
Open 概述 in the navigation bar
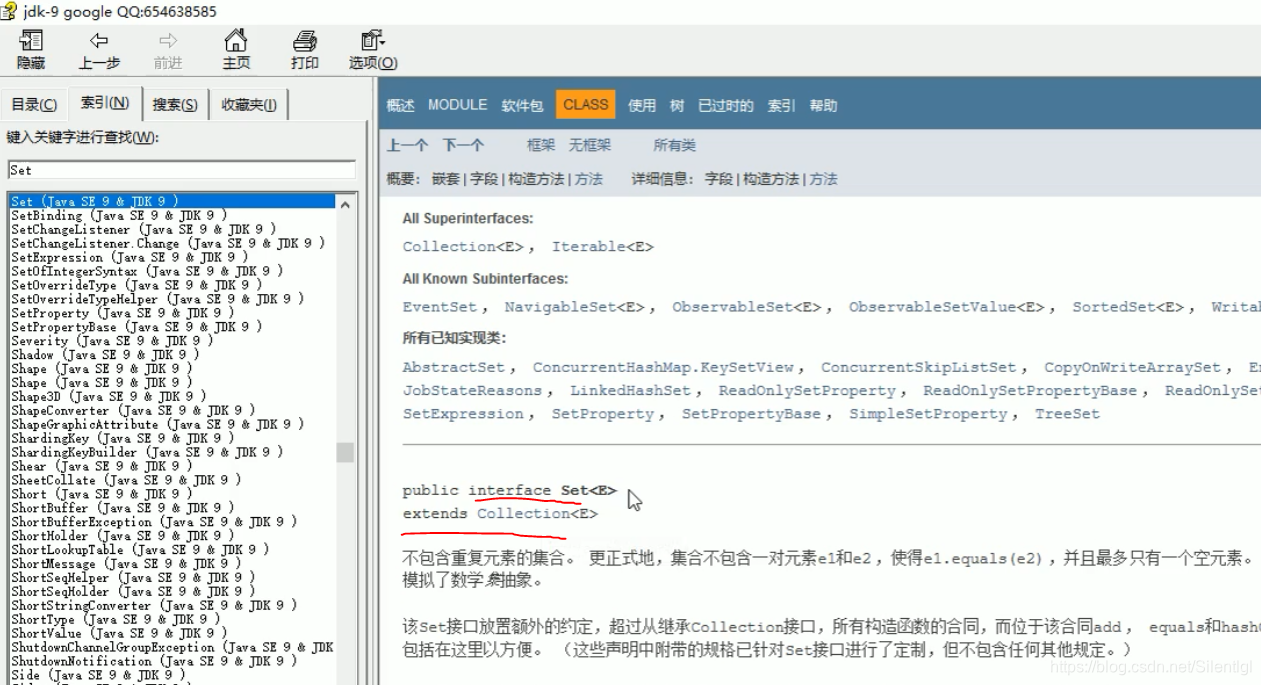click(x=400, y=105)
